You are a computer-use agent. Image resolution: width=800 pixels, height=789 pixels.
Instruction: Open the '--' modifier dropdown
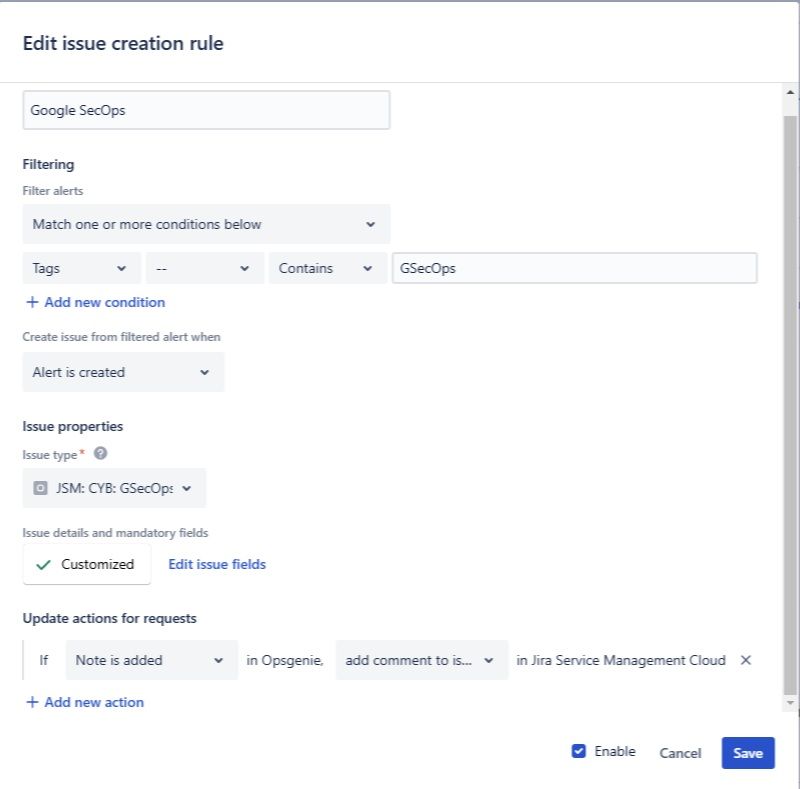[x=205, y=268]
